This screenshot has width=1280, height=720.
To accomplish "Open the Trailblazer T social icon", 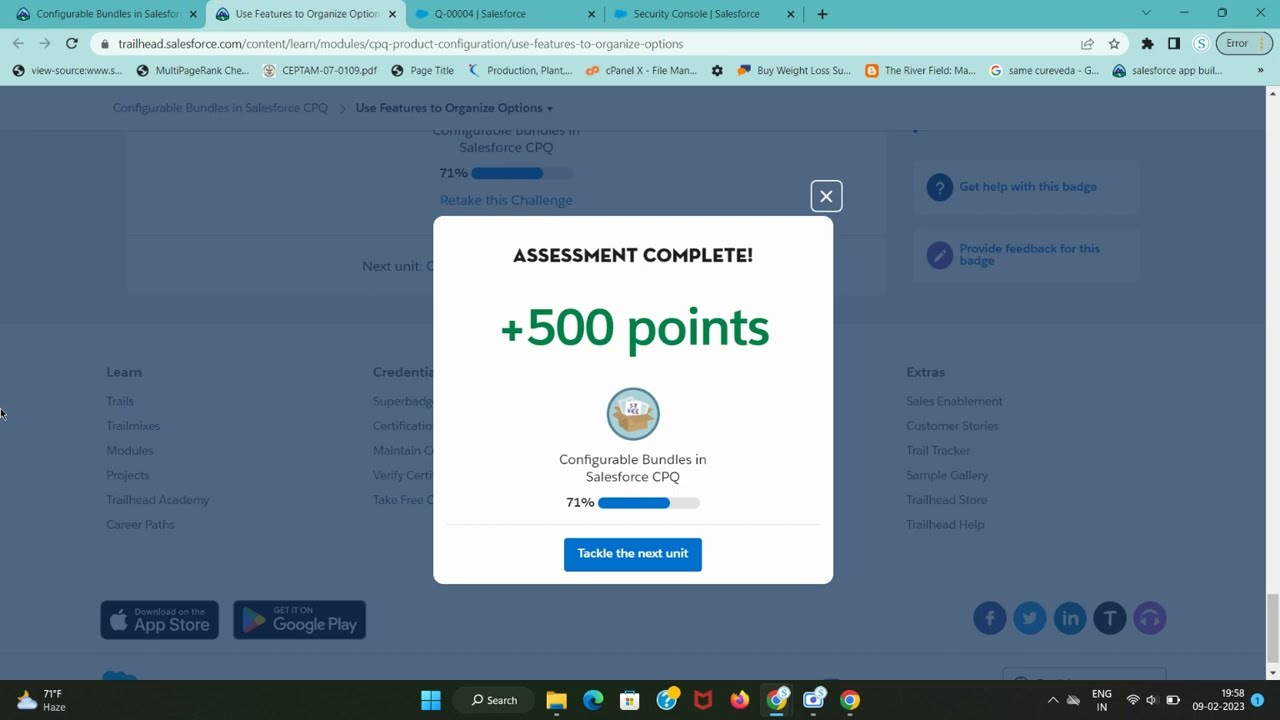I will (1110, 618).
